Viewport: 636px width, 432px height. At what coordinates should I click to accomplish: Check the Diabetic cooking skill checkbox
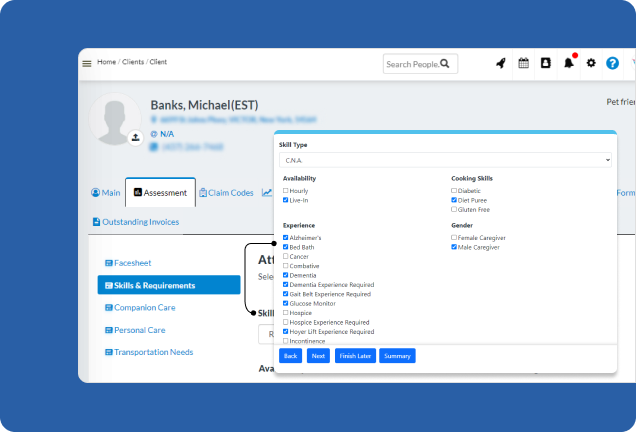click(454, 191)
